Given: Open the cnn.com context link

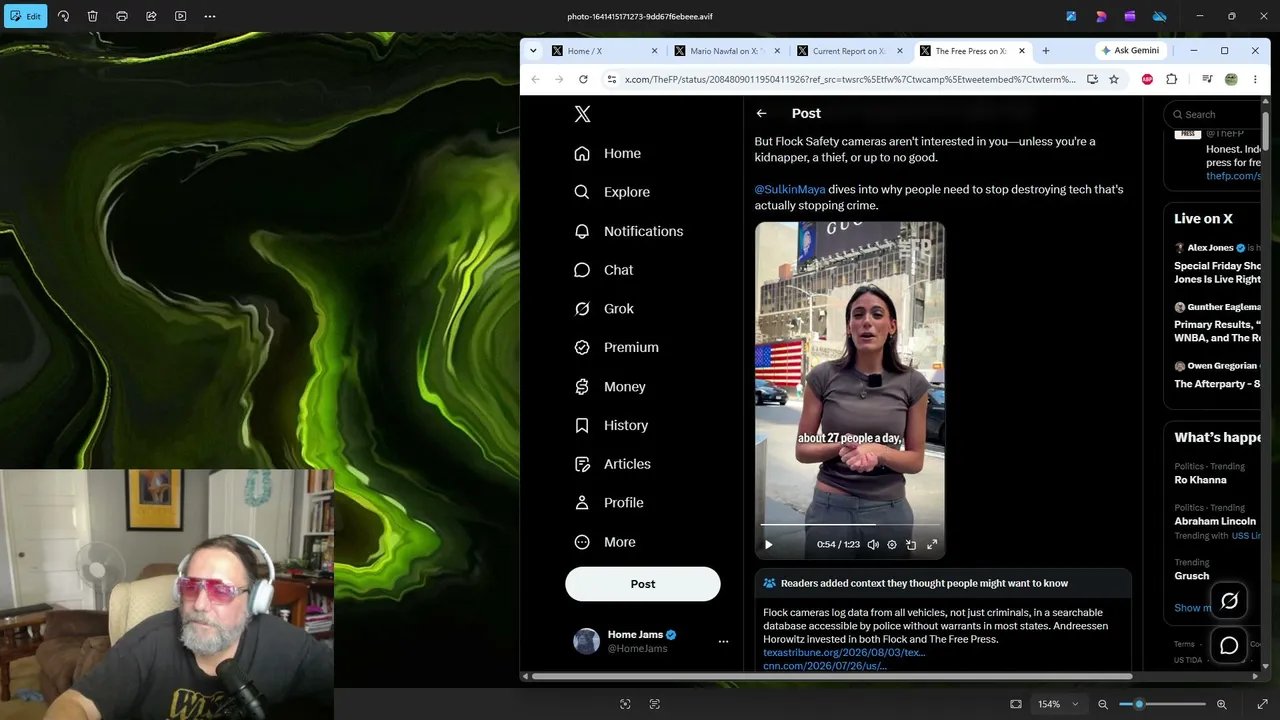Looking at the screenshot, I should [825, 666].
